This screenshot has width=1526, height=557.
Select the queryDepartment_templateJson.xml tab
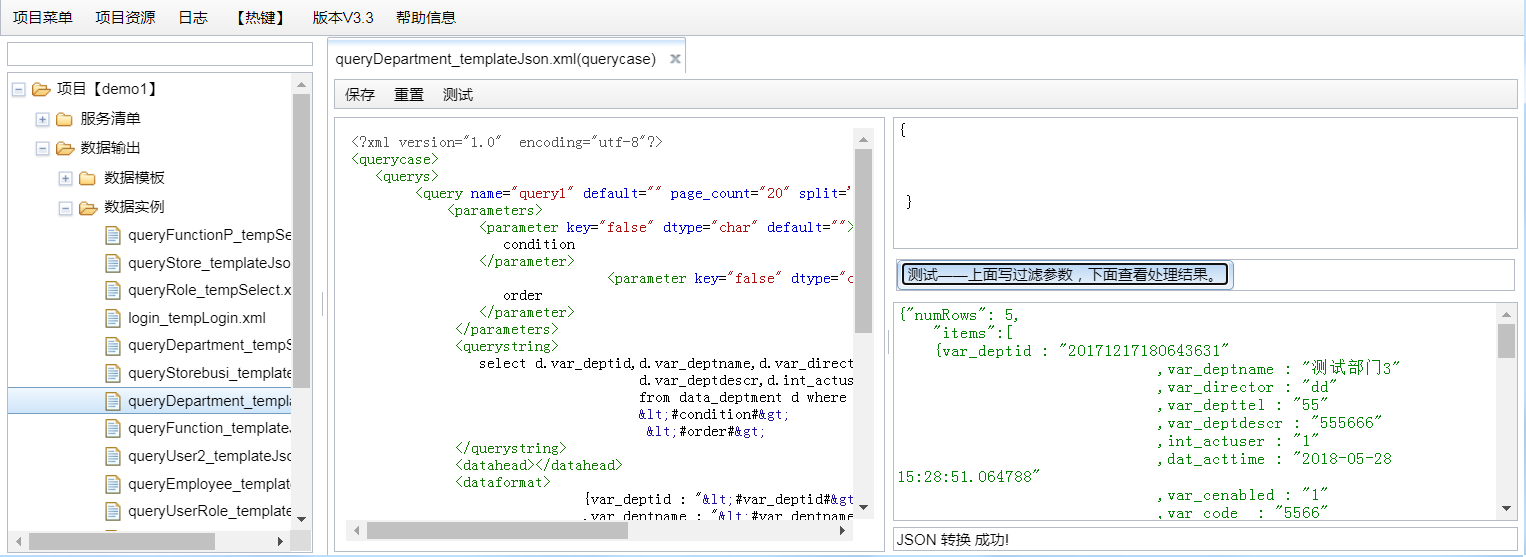point(496,59)
